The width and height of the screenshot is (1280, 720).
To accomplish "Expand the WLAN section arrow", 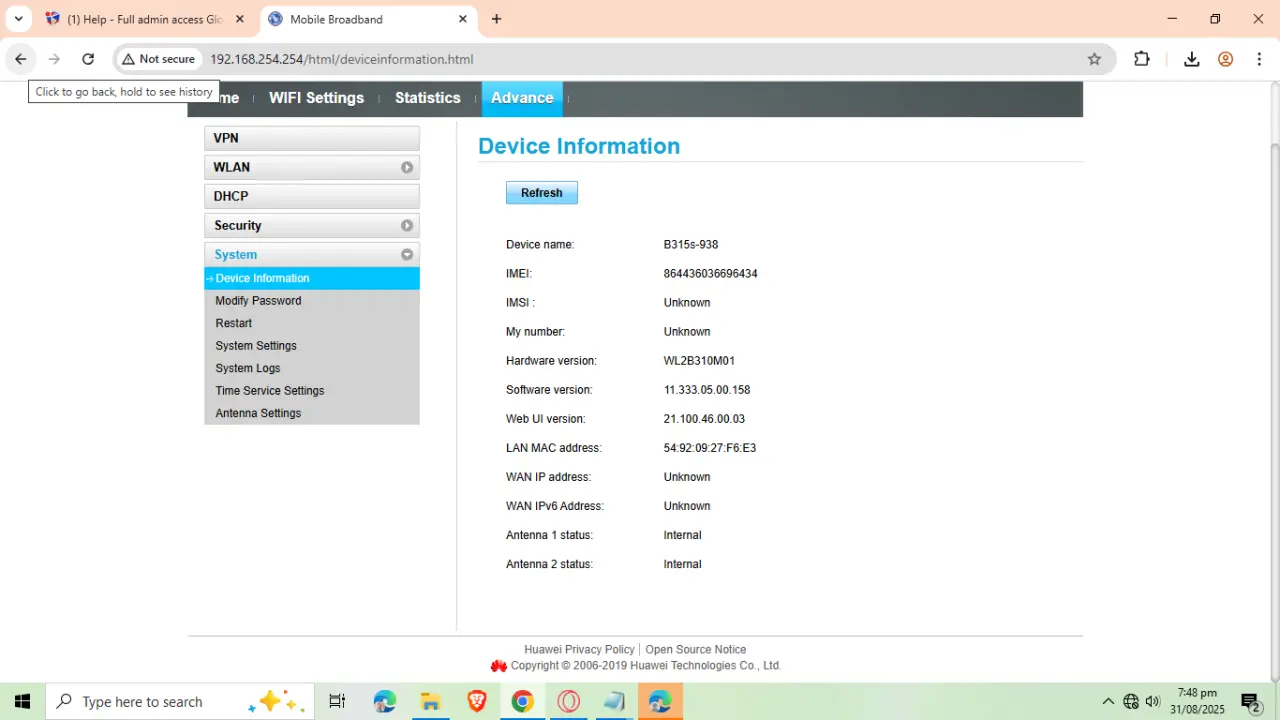I will tap(407, 168).
